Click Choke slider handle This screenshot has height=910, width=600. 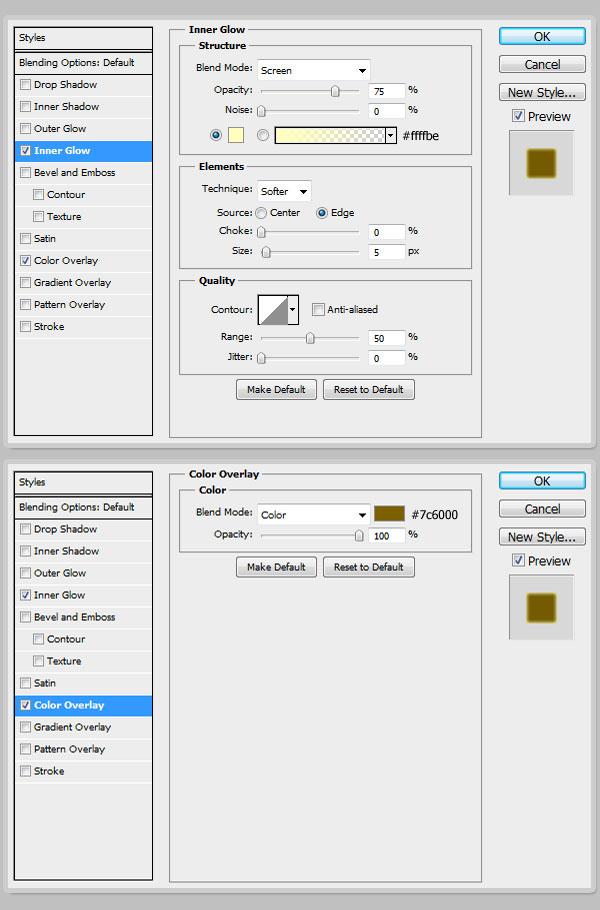click(x=261, y=232)
